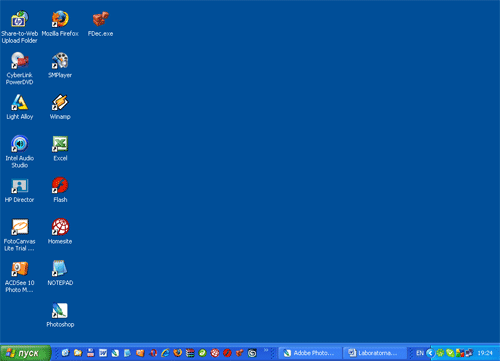Open the Share-to-Web Upload Folder icon

[19, 27]
